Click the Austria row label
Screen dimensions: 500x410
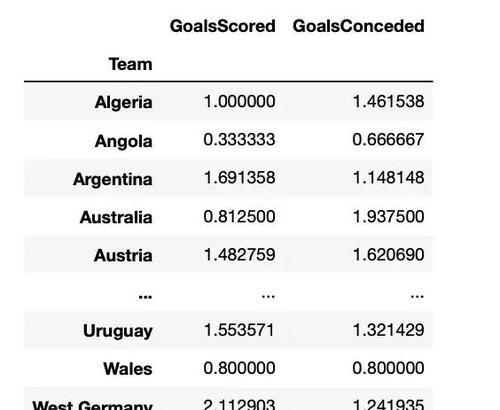tap(123, 255)
